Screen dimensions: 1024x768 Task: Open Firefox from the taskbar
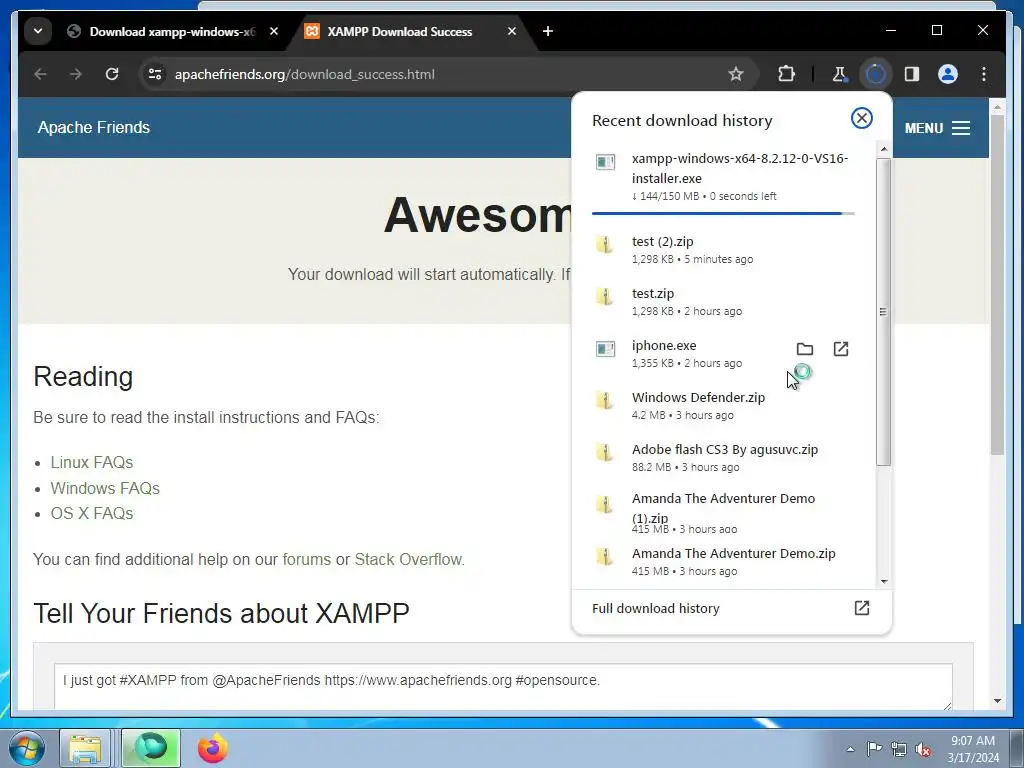[213, 748]
